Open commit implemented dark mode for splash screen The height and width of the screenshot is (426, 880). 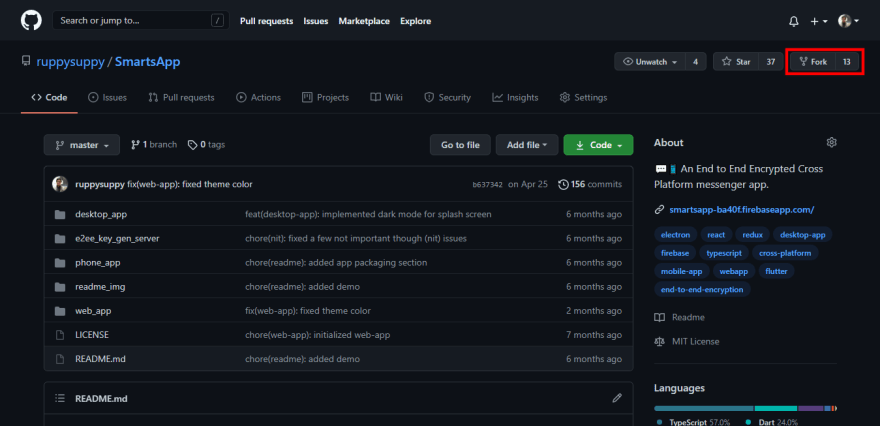pos(368,214)
